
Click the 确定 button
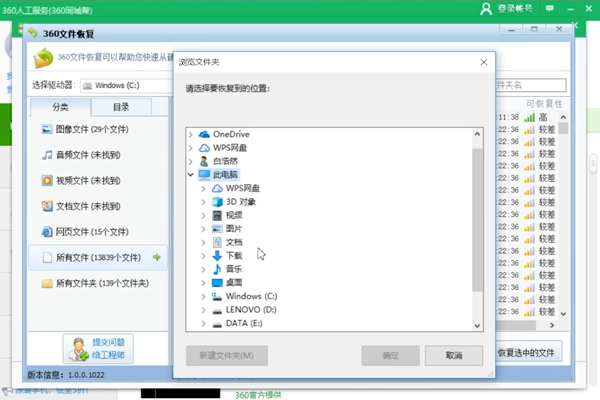pos(390,356)
